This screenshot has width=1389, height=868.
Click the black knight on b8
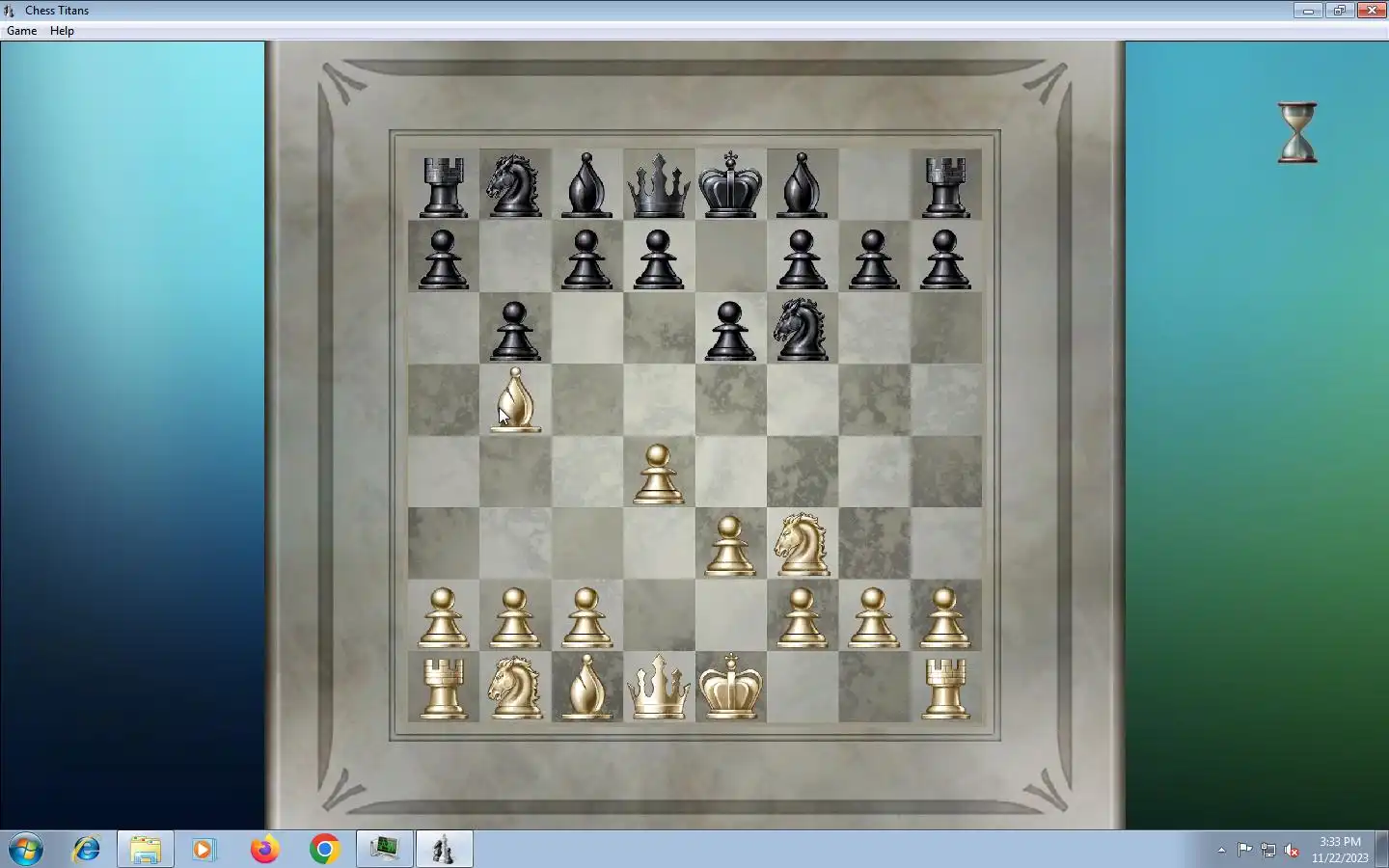click(x=515, y=185)
